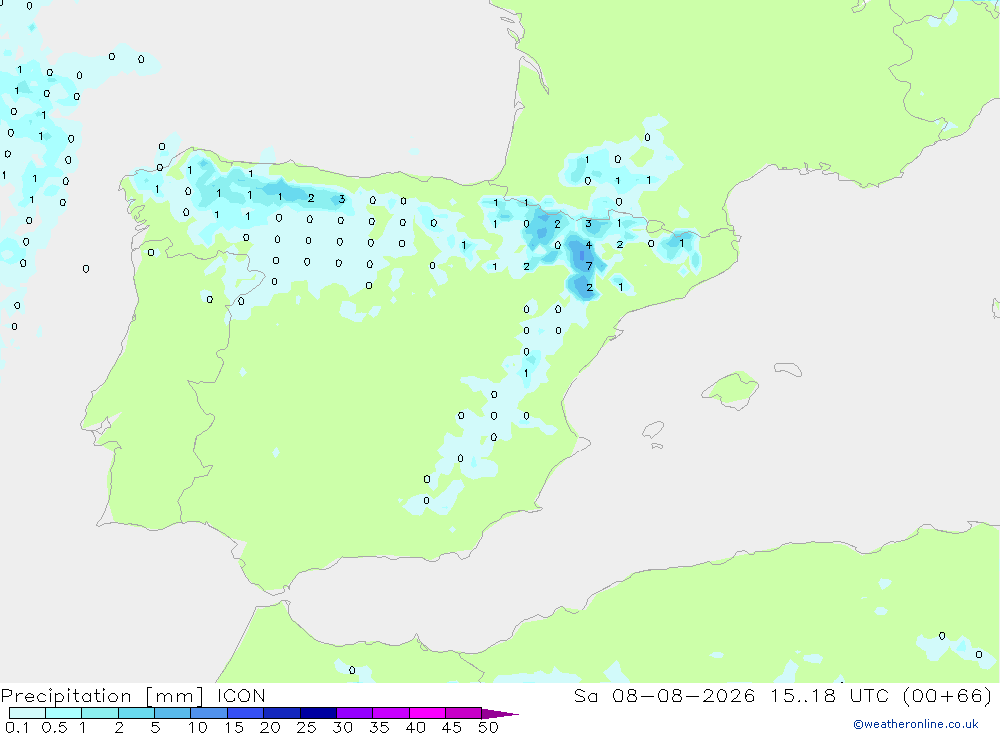Select the 5–10 mm legend swatch

(x=173, y=713)
